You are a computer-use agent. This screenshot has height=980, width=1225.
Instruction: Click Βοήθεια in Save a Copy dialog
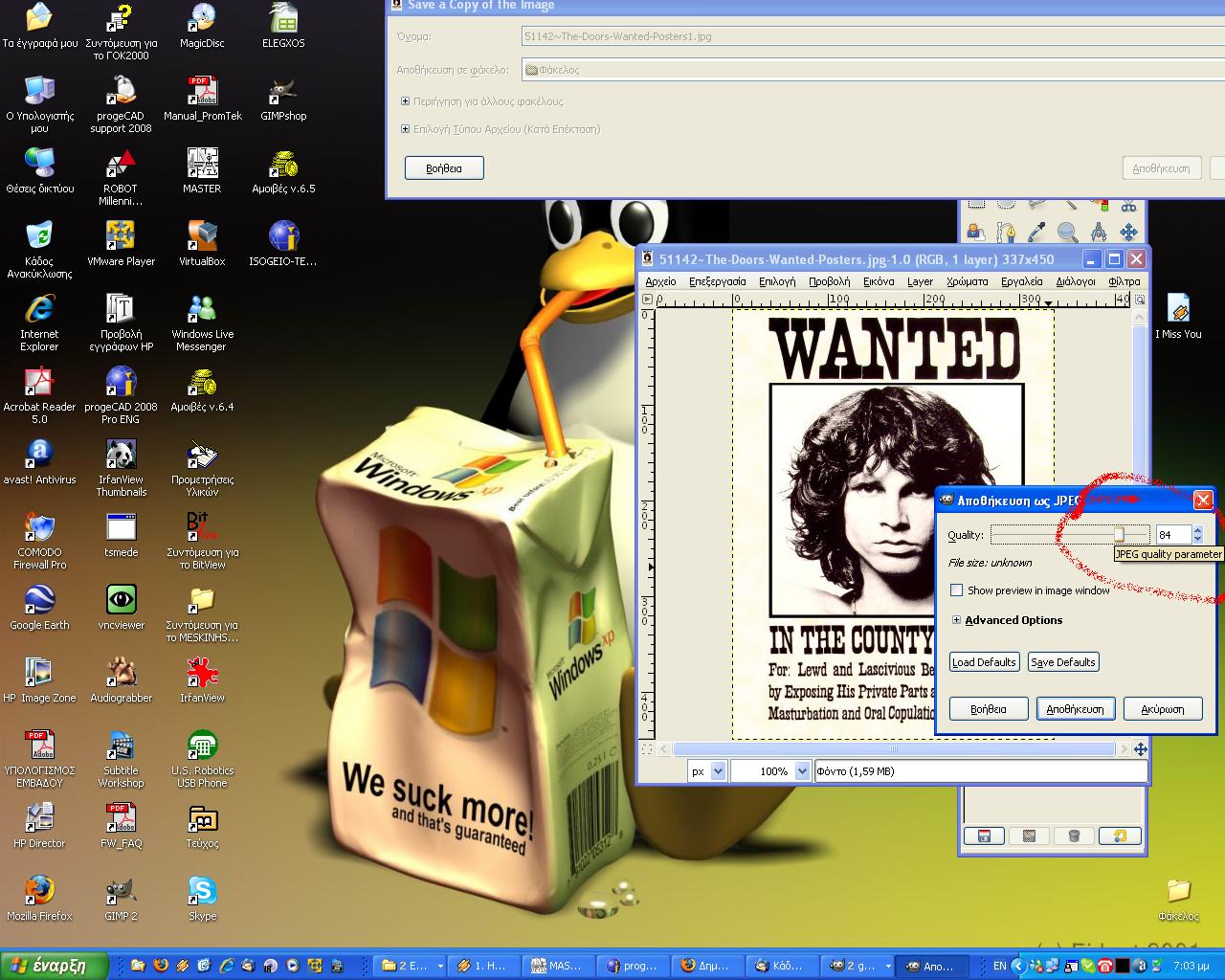click(x=444, y=168)
